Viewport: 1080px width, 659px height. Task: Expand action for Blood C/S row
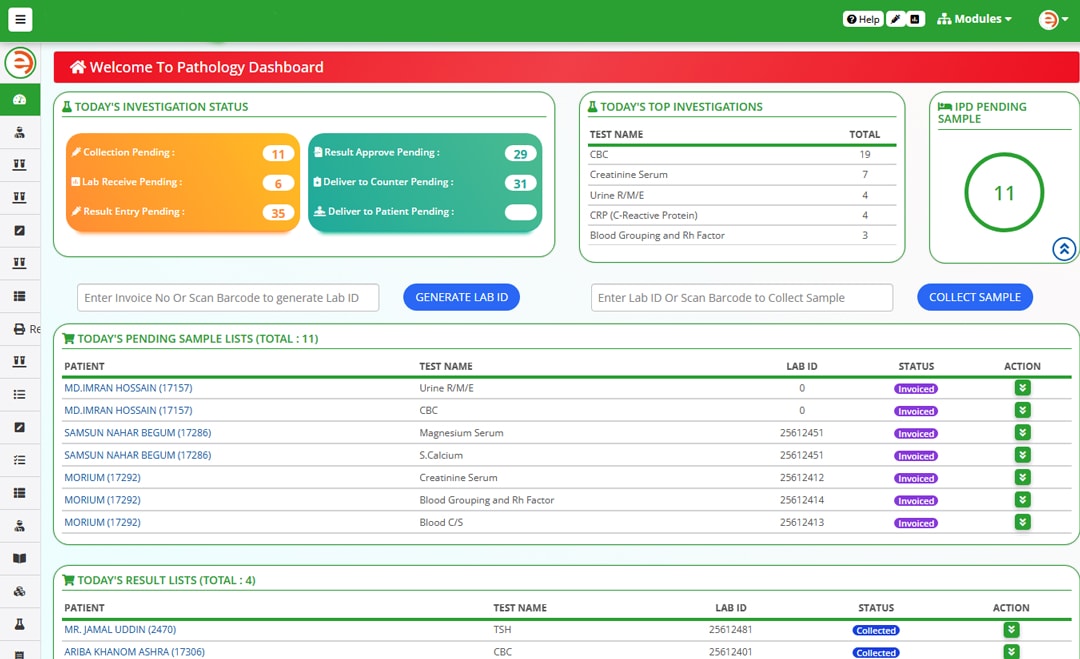(x=1022, y=522)
